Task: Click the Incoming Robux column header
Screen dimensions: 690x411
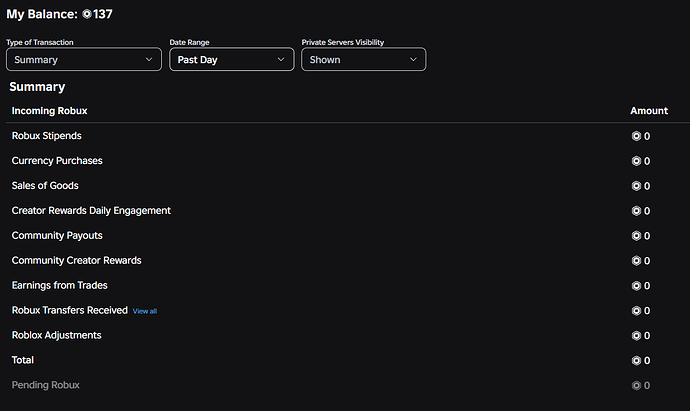Action: click(x=49, y=111)
